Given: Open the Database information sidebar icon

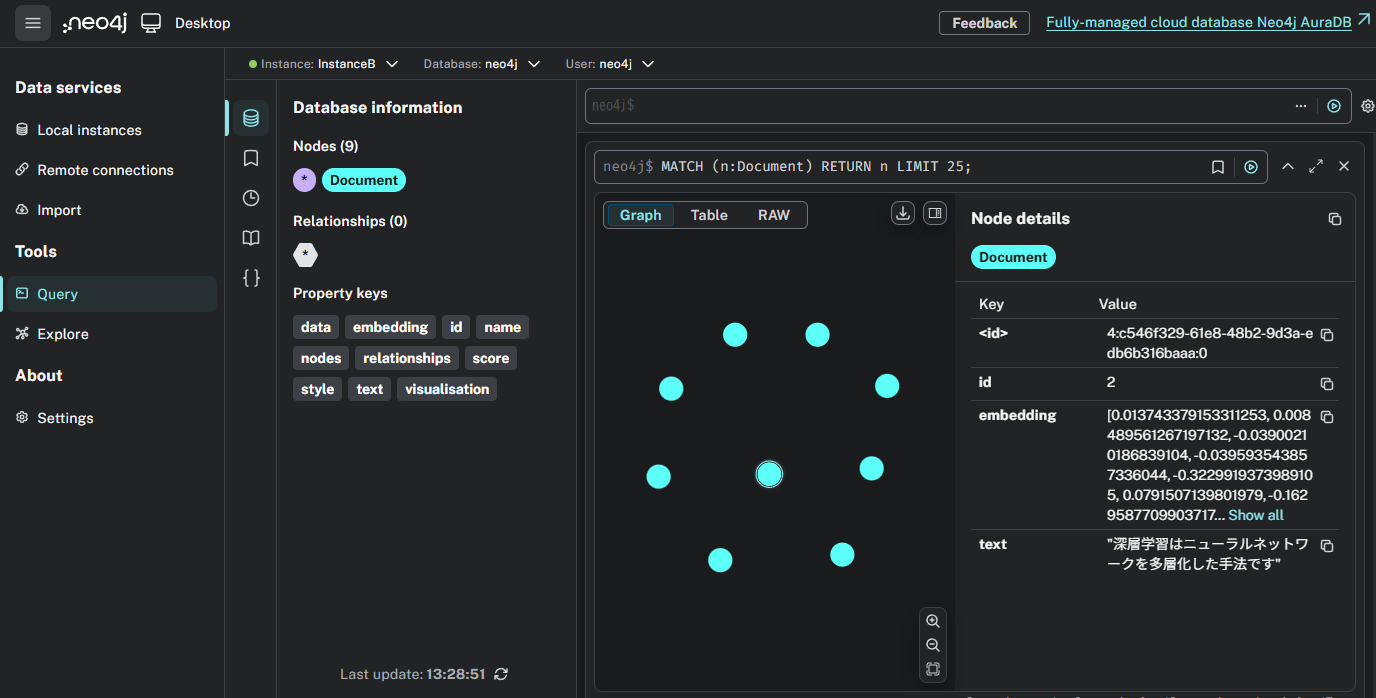Looking at the screenshot, I should coord(251,118).
